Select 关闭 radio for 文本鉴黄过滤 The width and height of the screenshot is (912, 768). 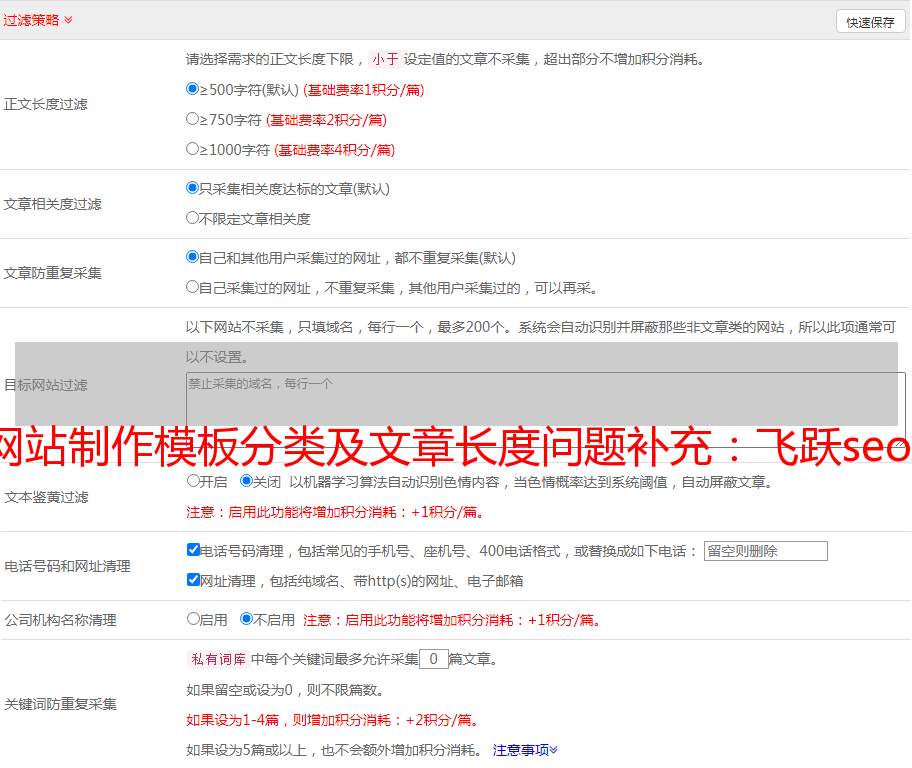[x=246, y=481]
